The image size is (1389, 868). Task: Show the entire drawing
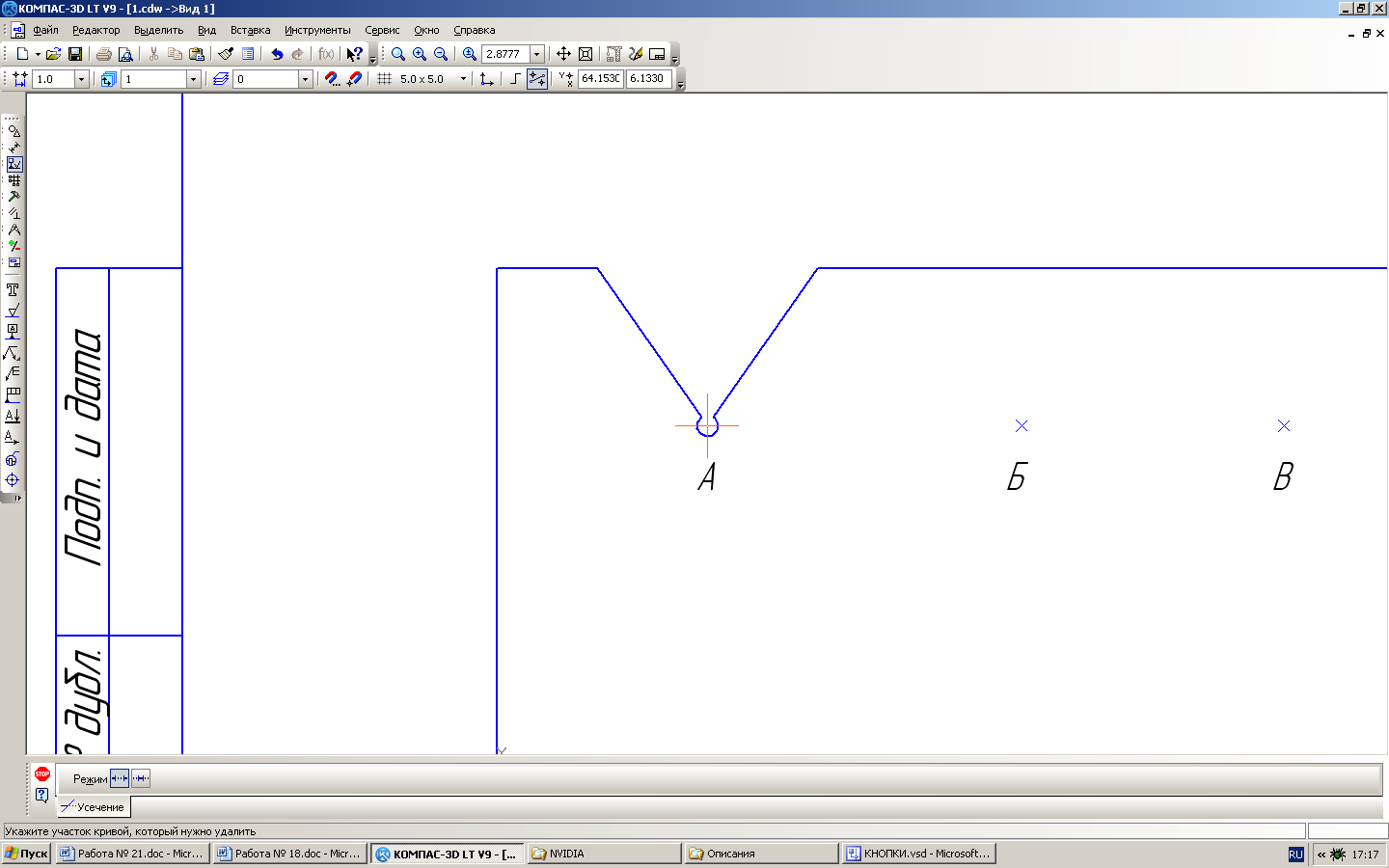pyautogui.click(x=586, y=54)
